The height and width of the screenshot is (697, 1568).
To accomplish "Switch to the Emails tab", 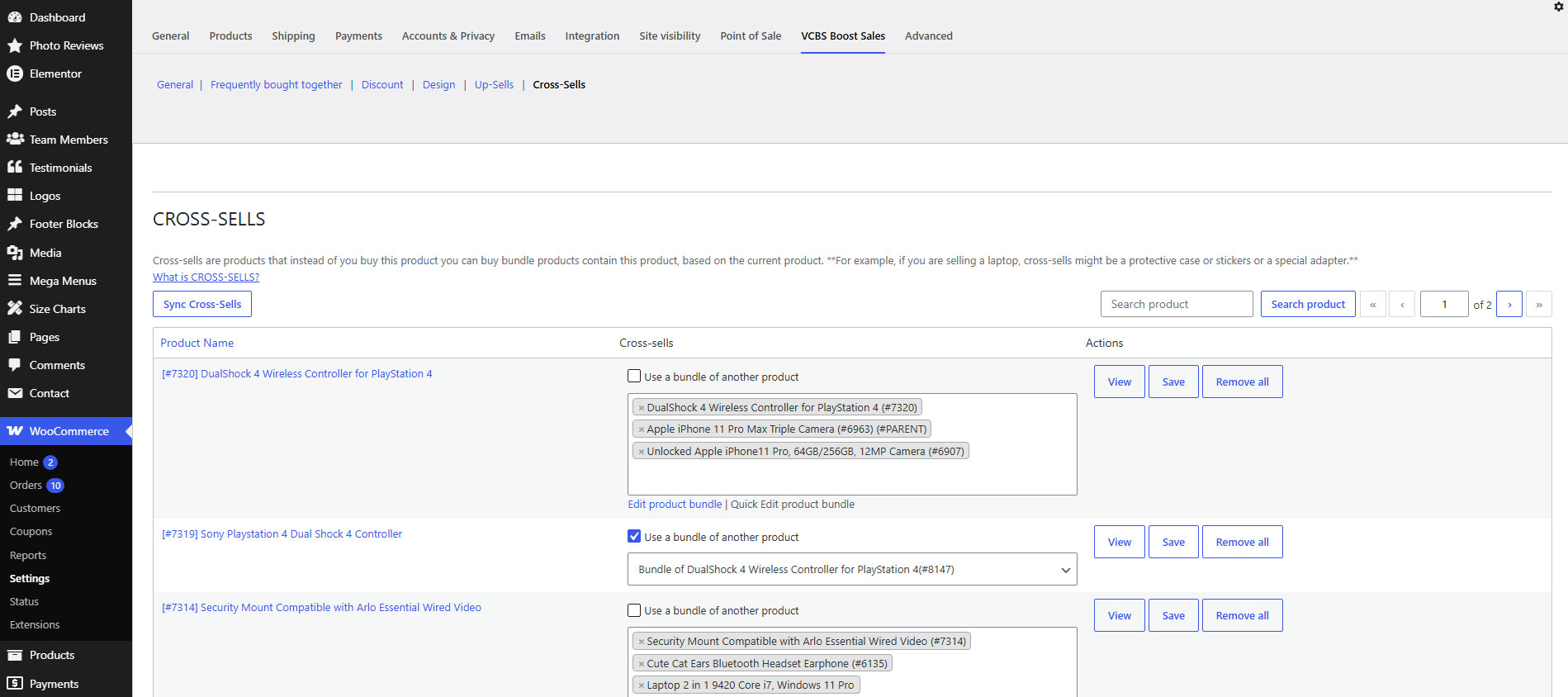I will (530, 36).
